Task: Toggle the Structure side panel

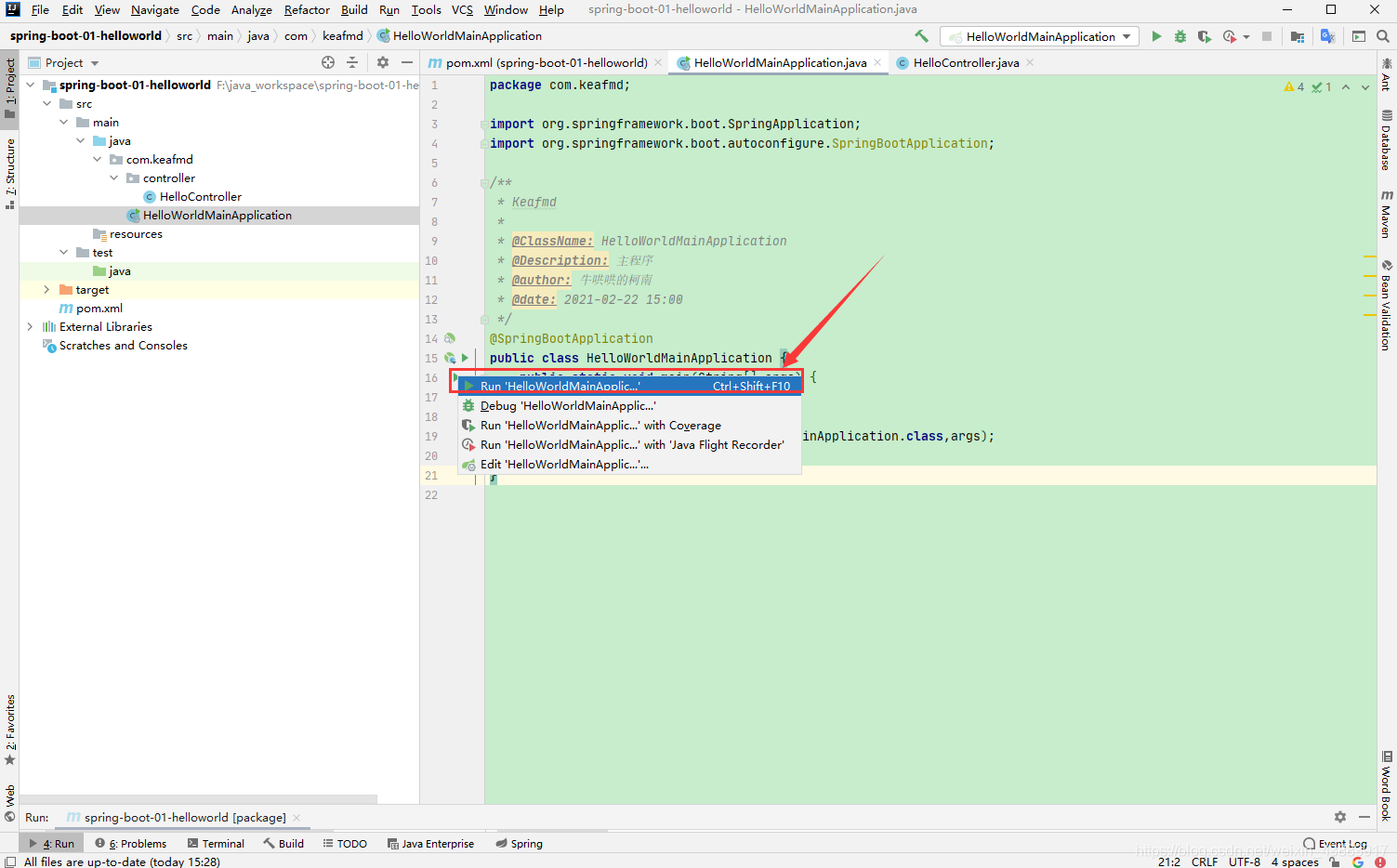Action: point(9,172)
